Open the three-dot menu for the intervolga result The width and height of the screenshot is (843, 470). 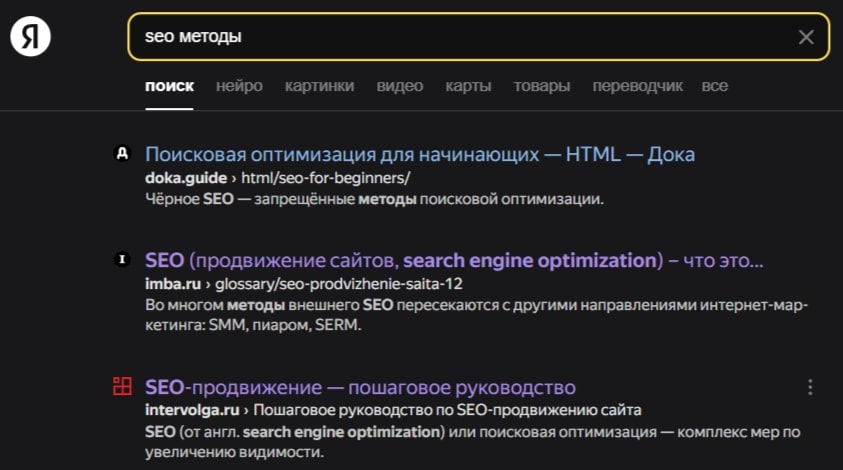[x=810, y=387]
